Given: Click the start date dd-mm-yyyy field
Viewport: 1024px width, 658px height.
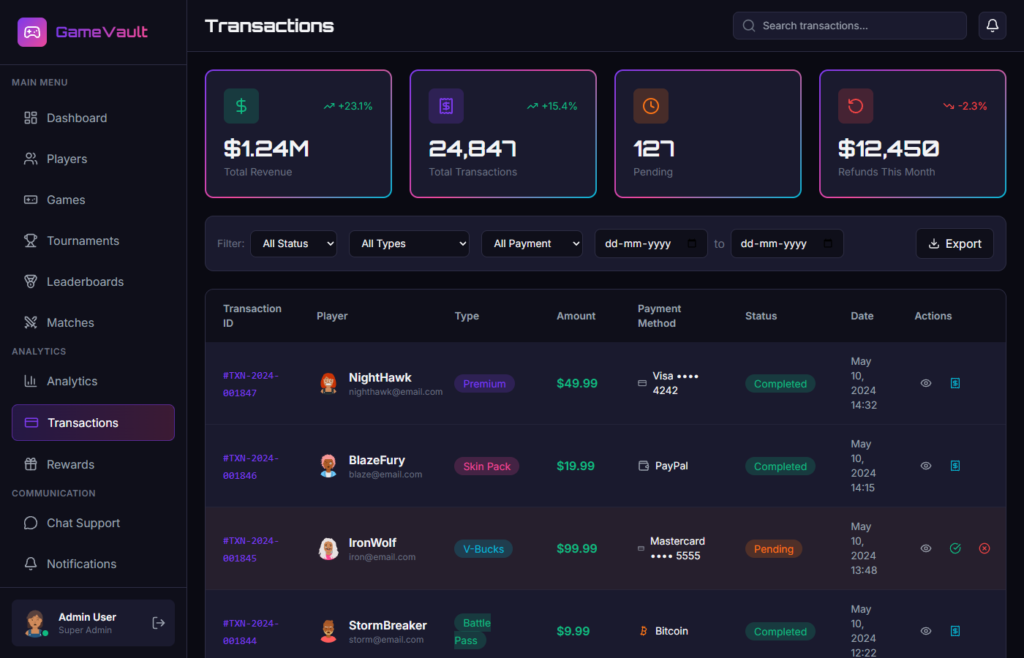Looking at the screenshot, I should pos(651,243).
